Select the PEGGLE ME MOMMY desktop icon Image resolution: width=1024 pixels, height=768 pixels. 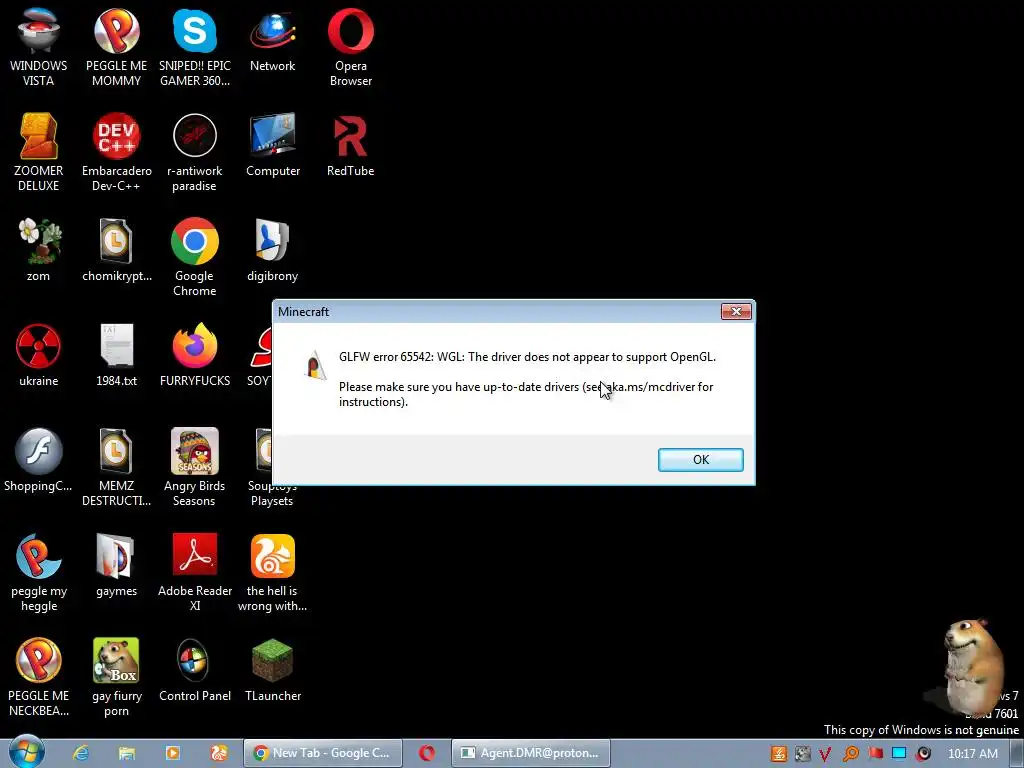pos(116,47)
